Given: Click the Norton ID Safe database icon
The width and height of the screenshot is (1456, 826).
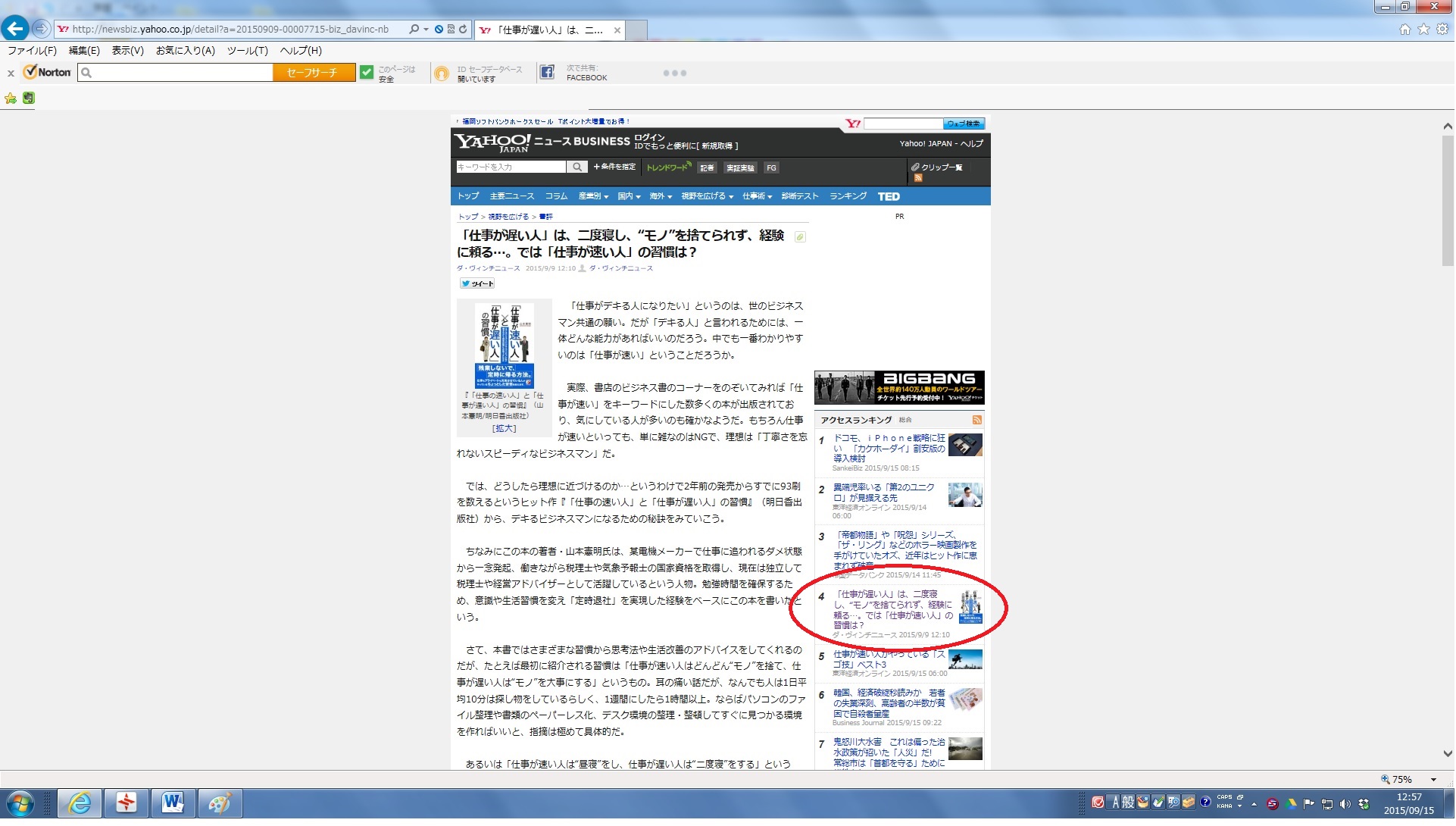Looking at the screenshot, I should point(442,74).
